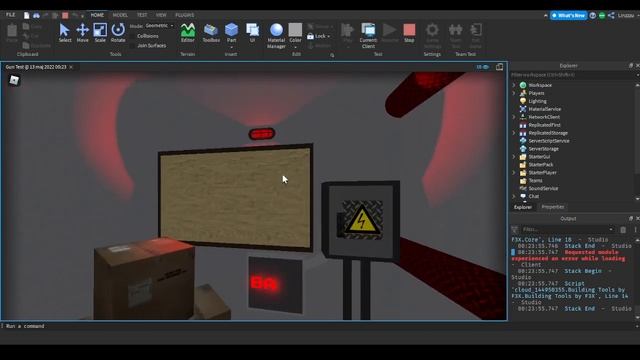Pick the Color swatch in the Edit group
Viewport: 640px width, 360px height.
(295, 30)
